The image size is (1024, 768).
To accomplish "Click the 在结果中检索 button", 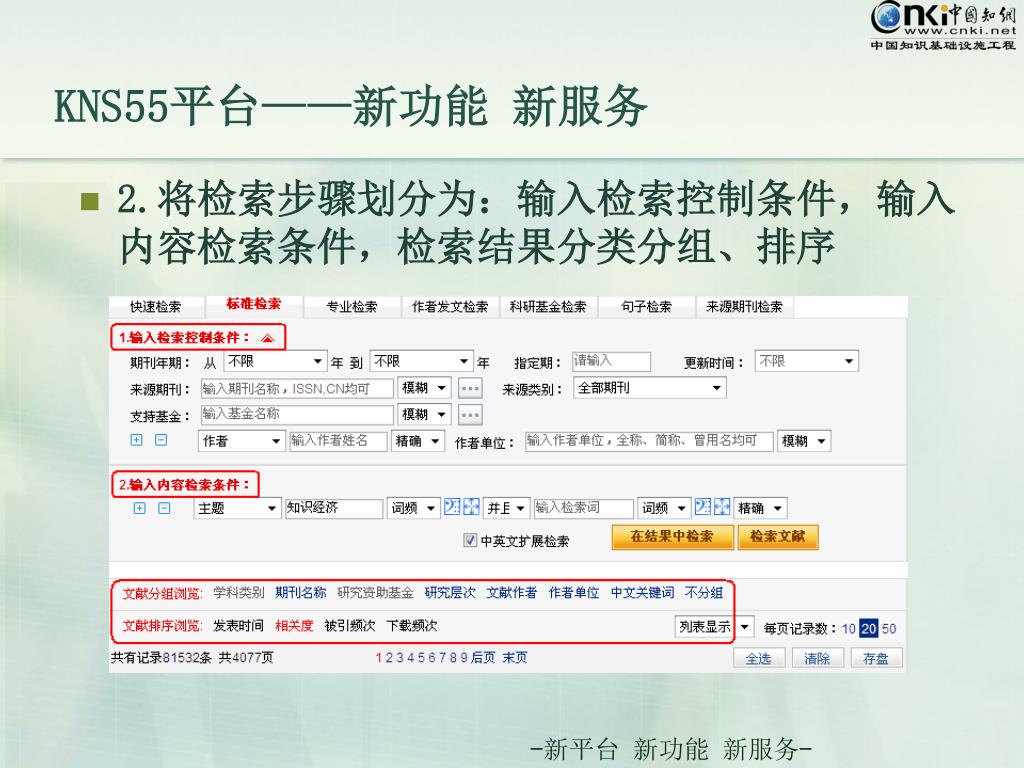I will 673,537.
